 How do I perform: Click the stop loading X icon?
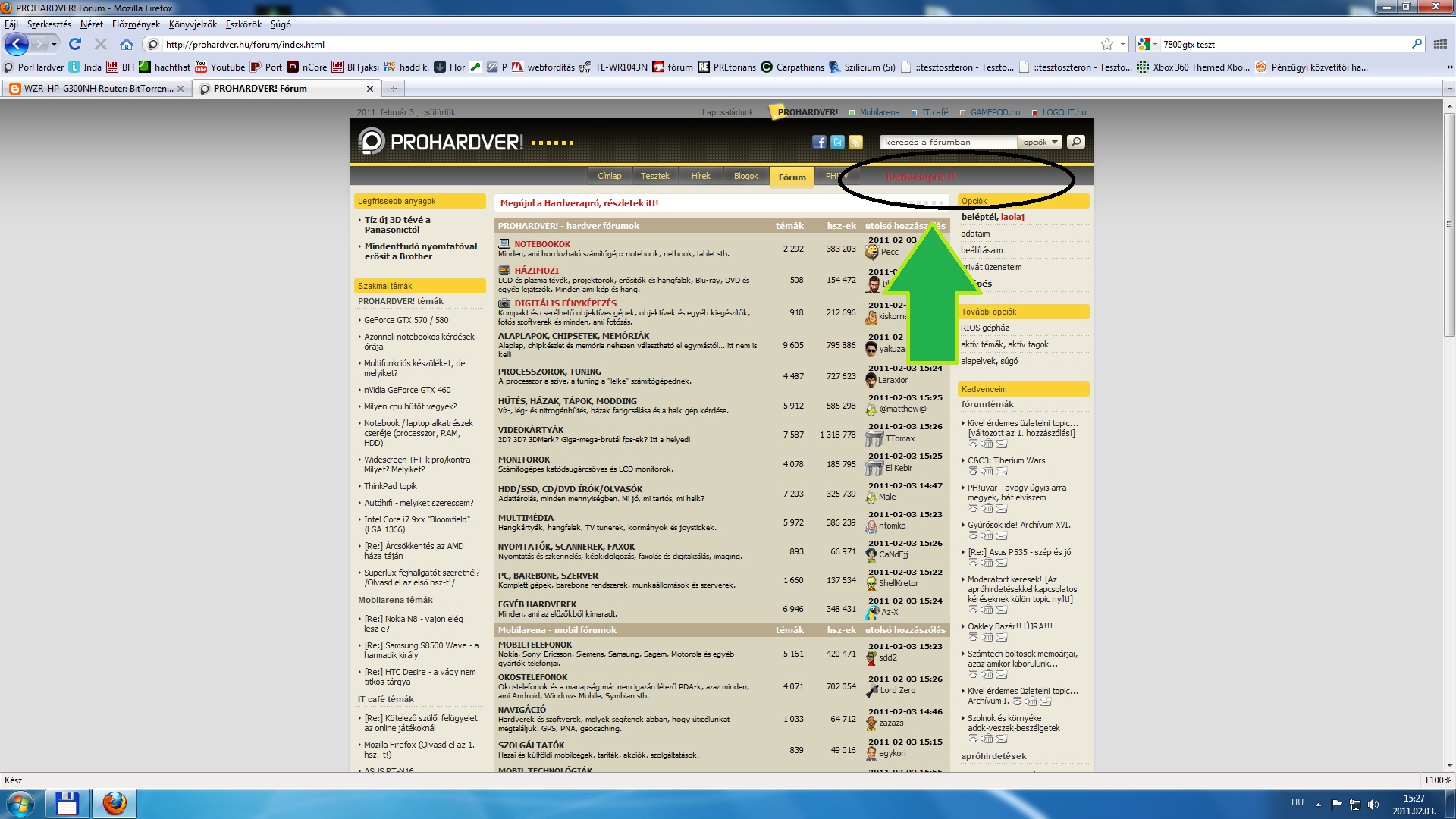click(100, 44)
